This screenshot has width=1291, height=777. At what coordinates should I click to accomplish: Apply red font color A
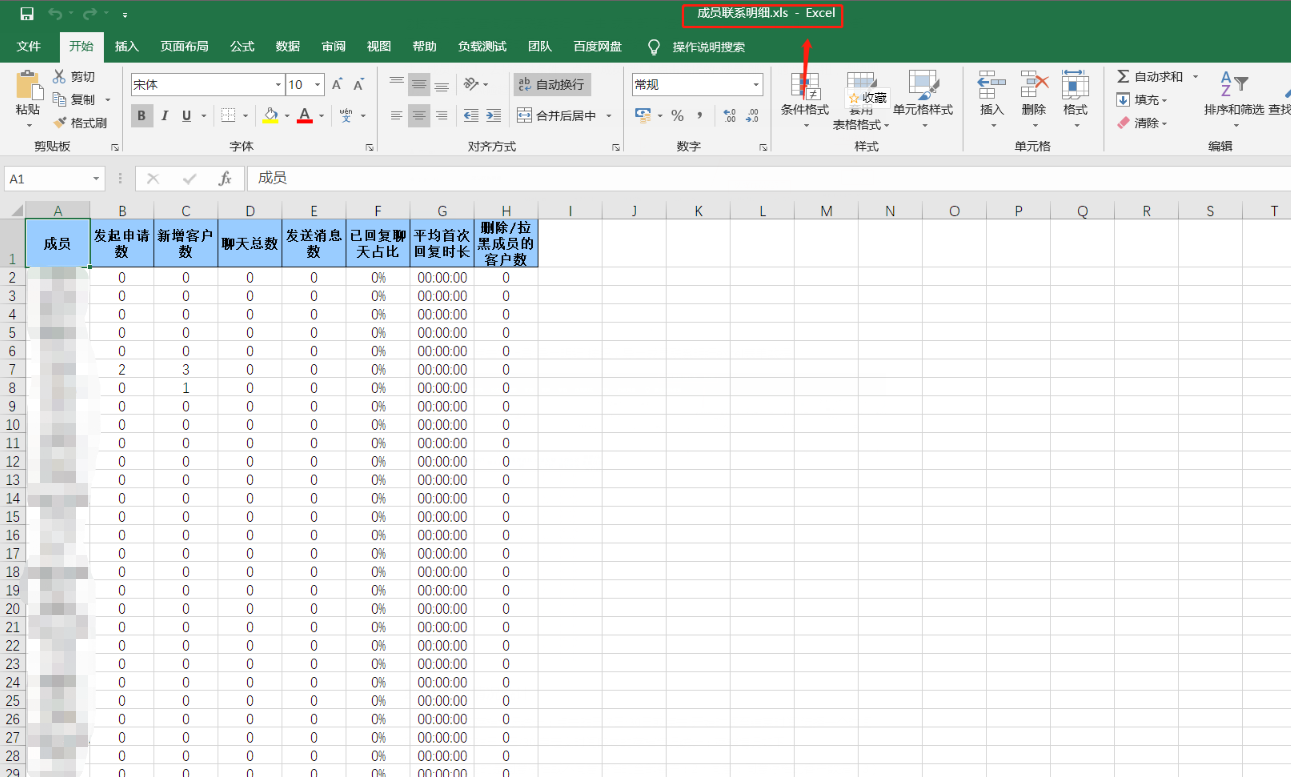click(305, 116)
